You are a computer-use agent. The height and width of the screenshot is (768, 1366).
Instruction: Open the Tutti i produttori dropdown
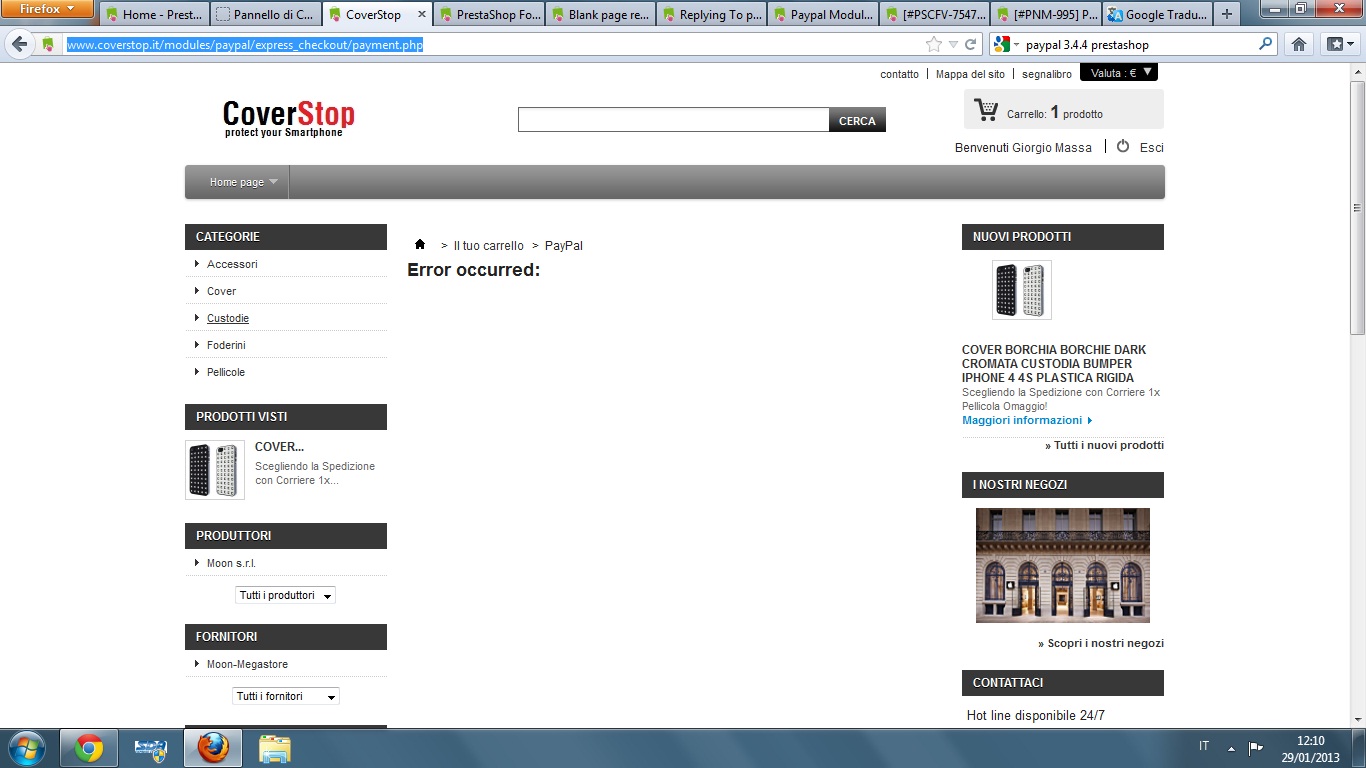(286, 595)
